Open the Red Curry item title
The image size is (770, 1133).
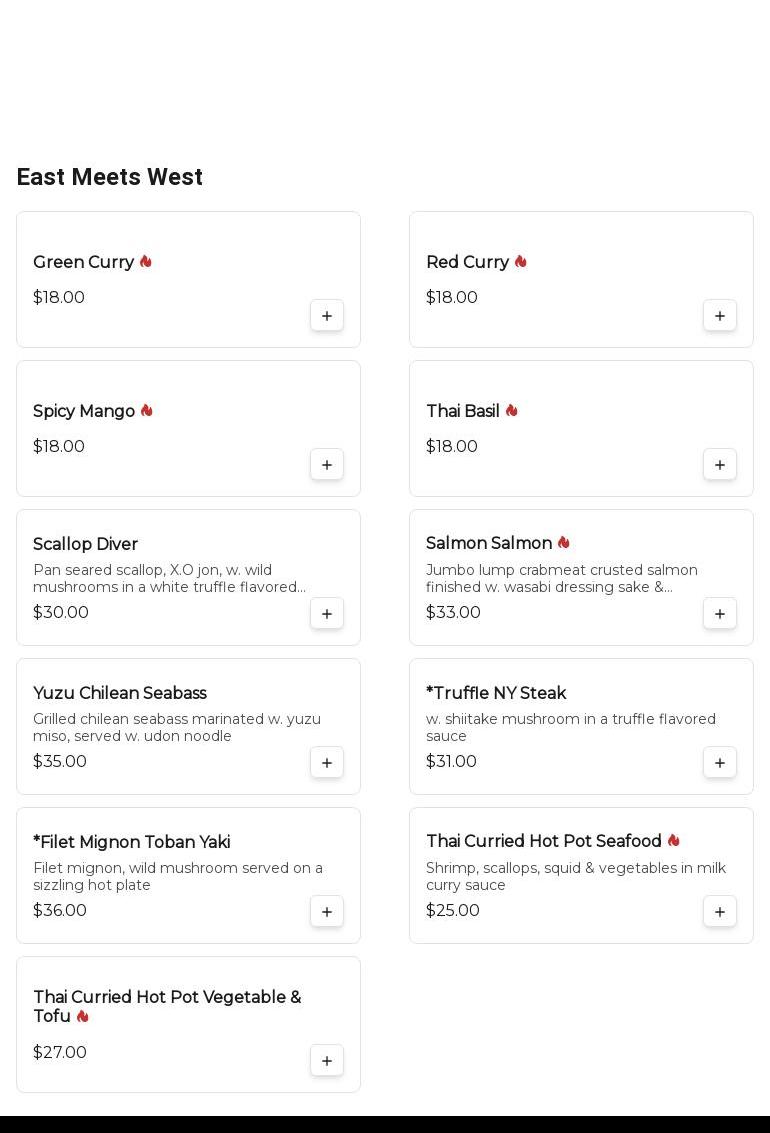[467, 262]
